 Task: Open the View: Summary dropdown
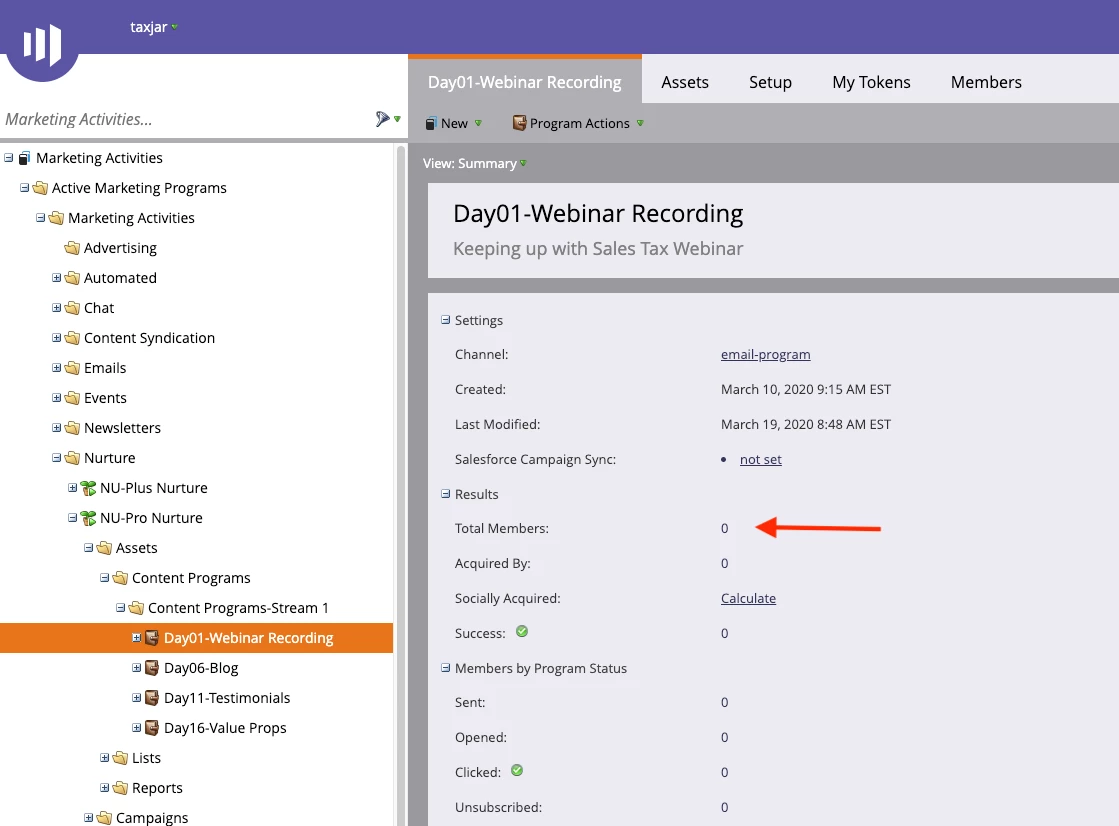coord(475,163)
